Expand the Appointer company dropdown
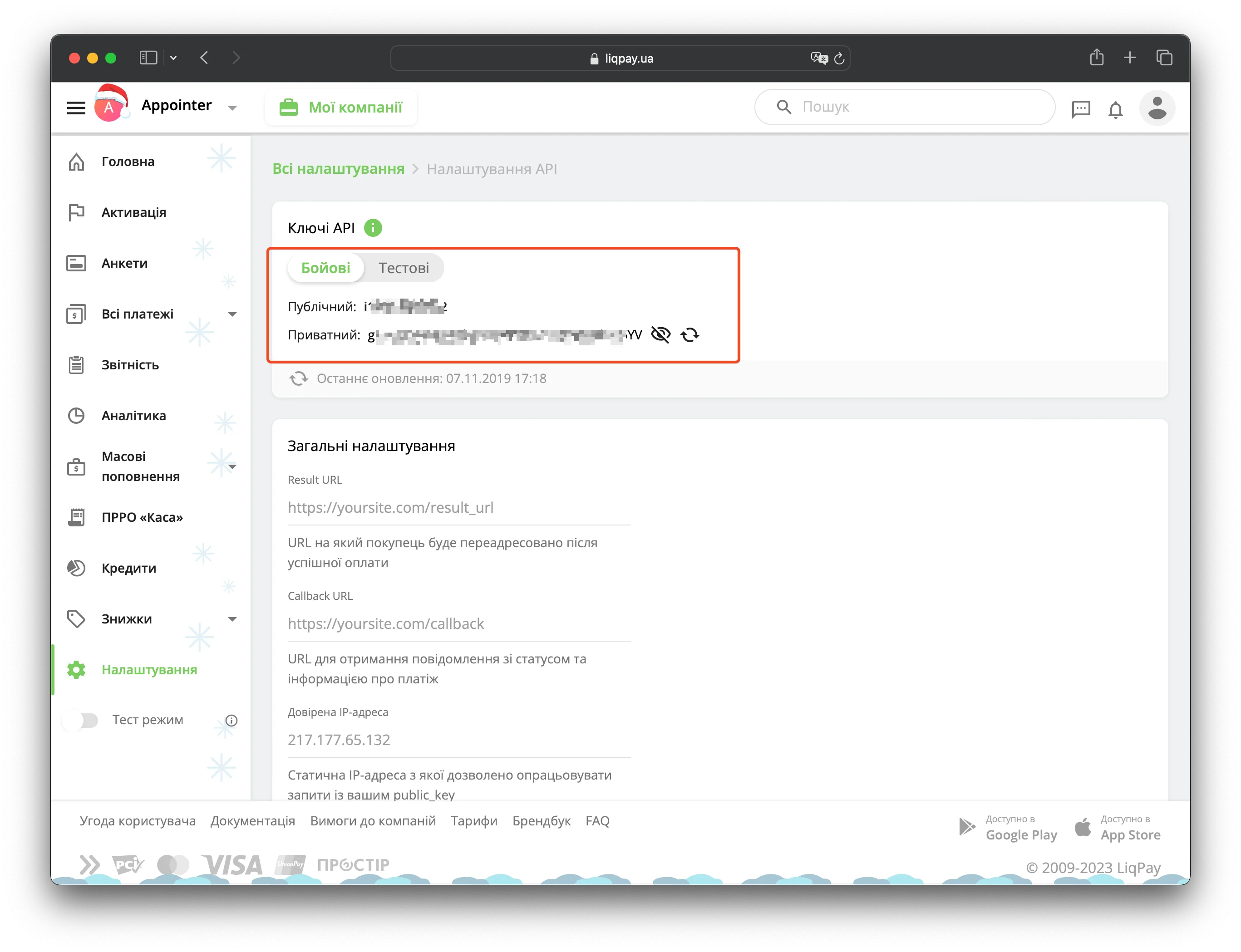Viewport: 1241px width, 952px height. point(232,108)
